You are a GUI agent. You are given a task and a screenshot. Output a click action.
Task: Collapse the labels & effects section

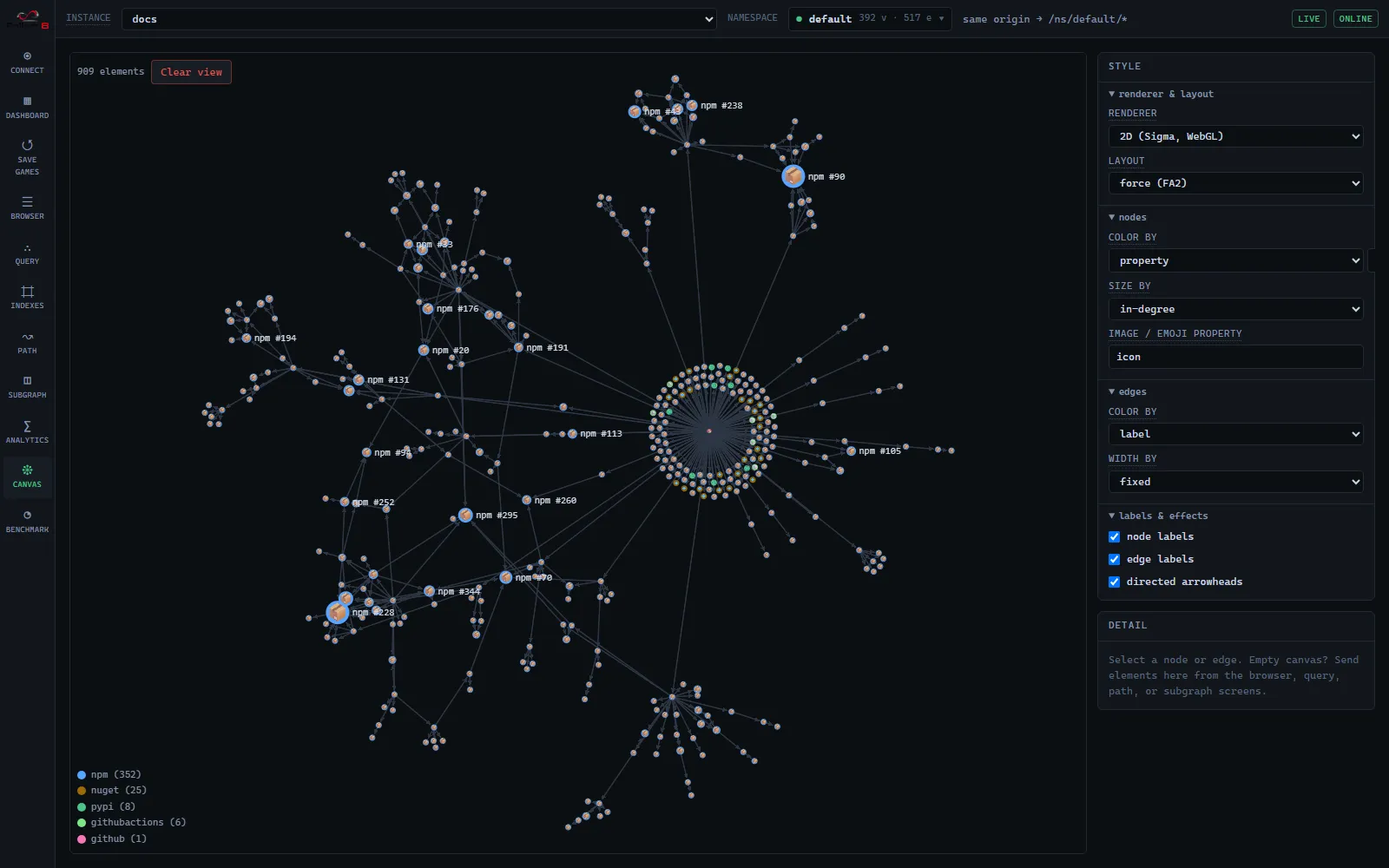[1157, 516]
